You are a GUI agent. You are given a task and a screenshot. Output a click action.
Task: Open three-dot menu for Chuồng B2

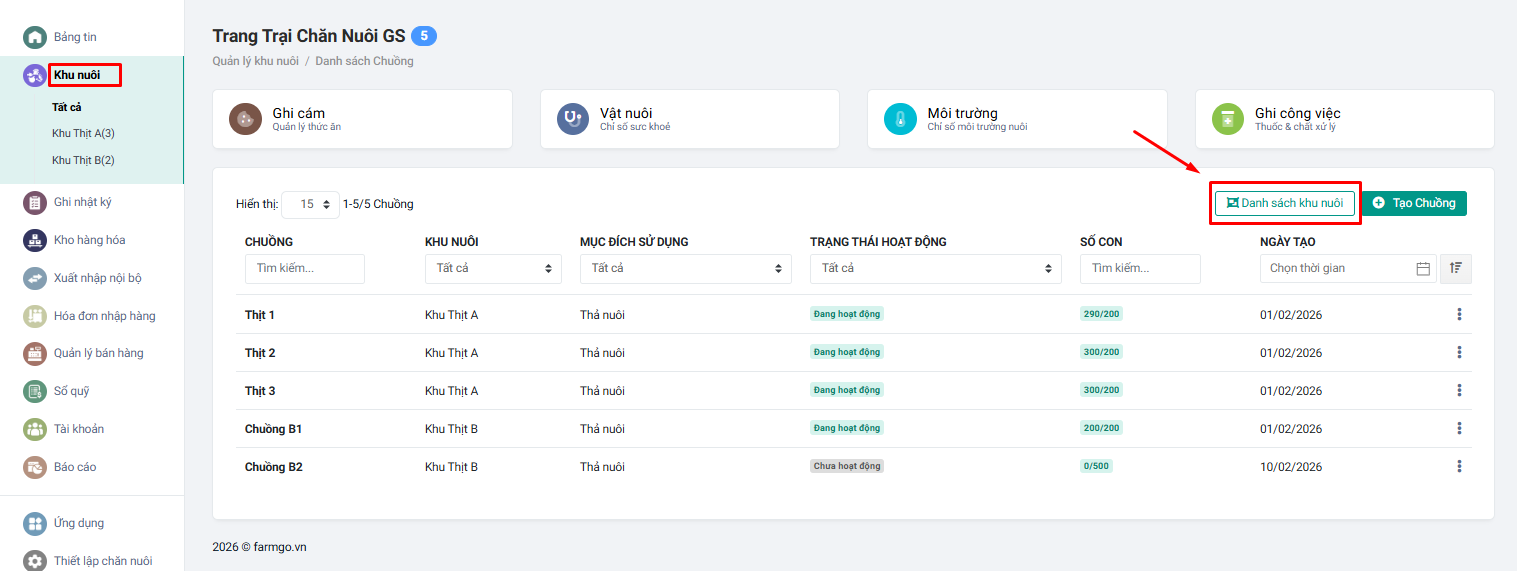tap(1459, 466)
